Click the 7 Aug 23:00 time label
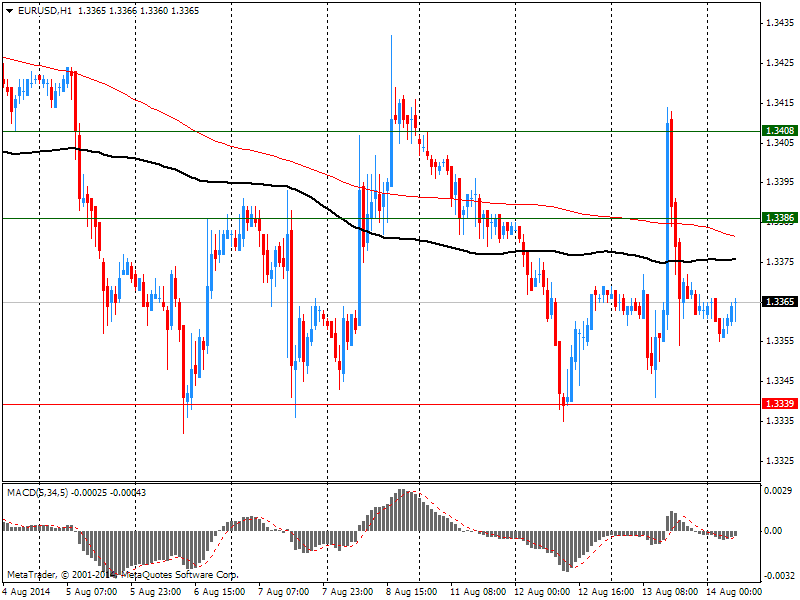800x600 pixels. (x=347, y=592)
